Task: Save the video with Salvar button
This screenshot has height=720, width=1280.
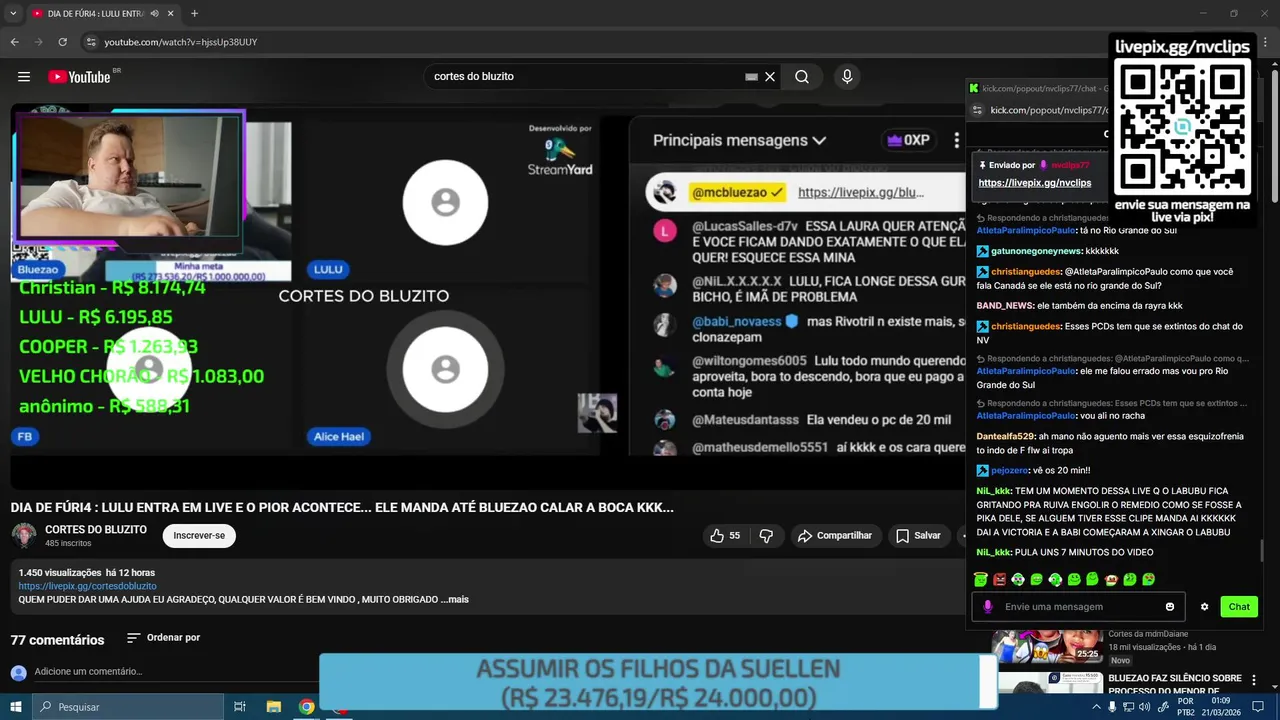Action: click(x=918, y=536)
